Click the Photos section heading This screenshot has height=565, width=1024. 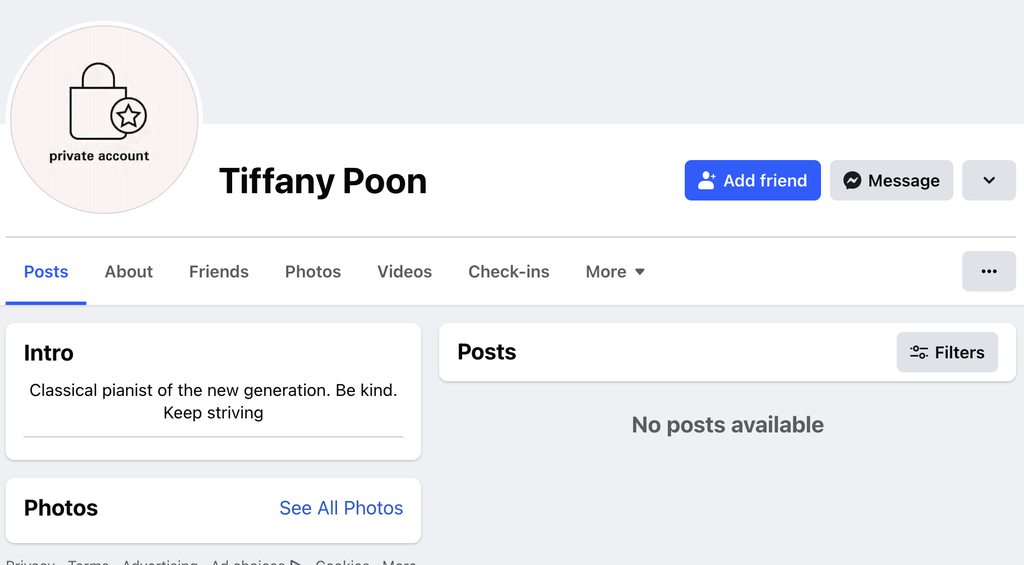point(61,508)
